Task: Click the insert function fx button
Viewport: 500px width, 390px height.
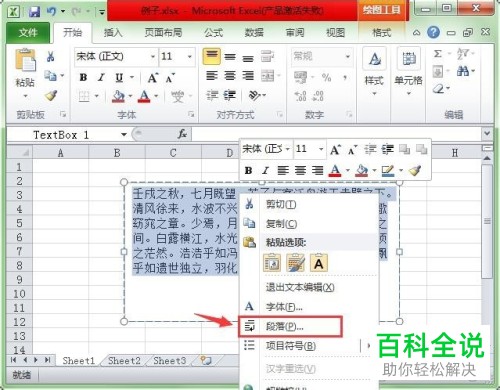Action: pyautogui.click(x=182, y=134)
